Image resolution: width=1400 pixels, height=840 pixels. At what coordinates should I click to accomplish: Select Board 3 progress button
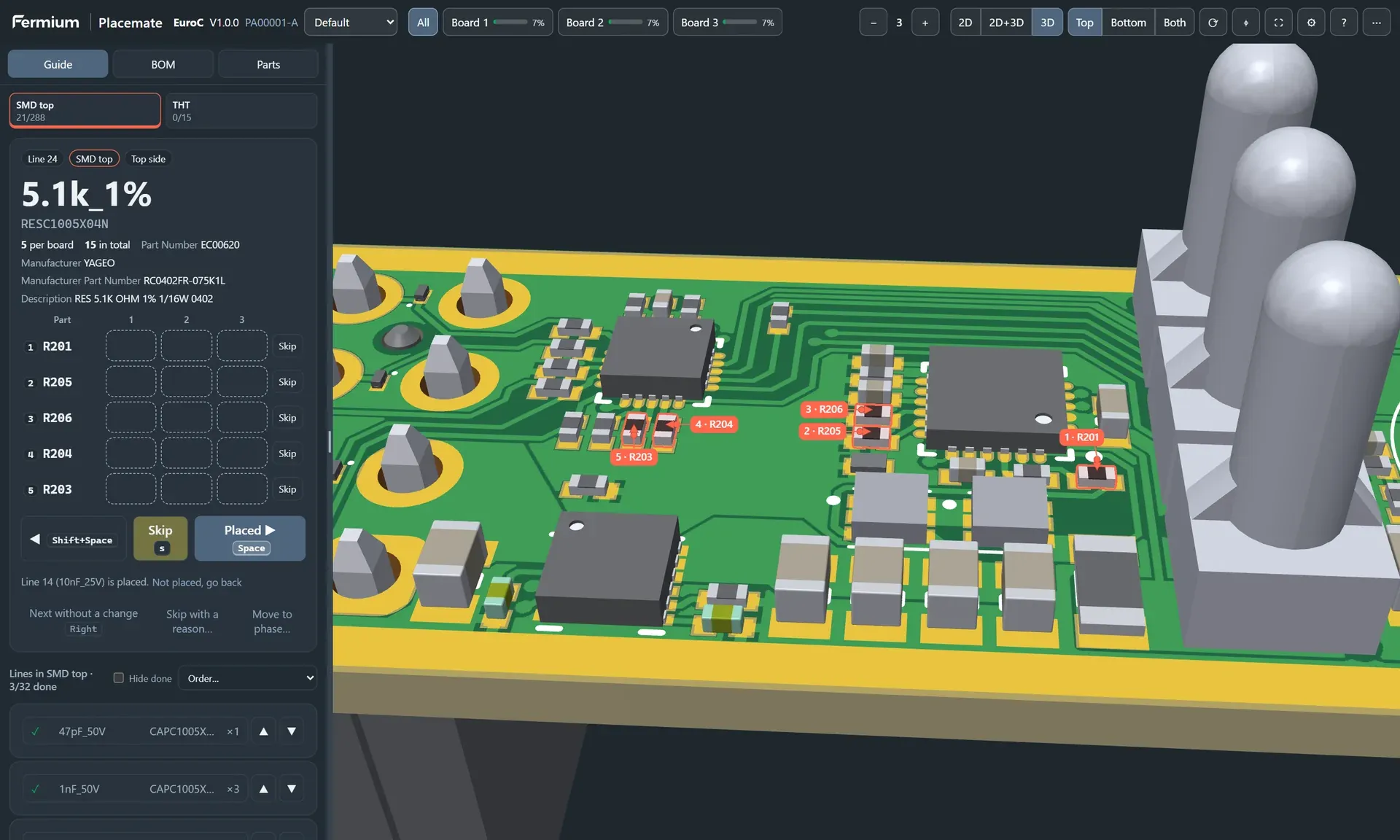pyautogui.click(x=728, y=23)
